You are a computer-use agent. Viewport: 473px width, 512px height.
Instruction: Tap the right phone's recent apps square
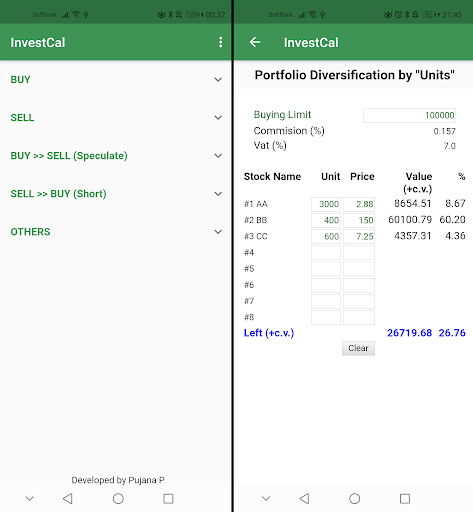[x=405, y=499]
